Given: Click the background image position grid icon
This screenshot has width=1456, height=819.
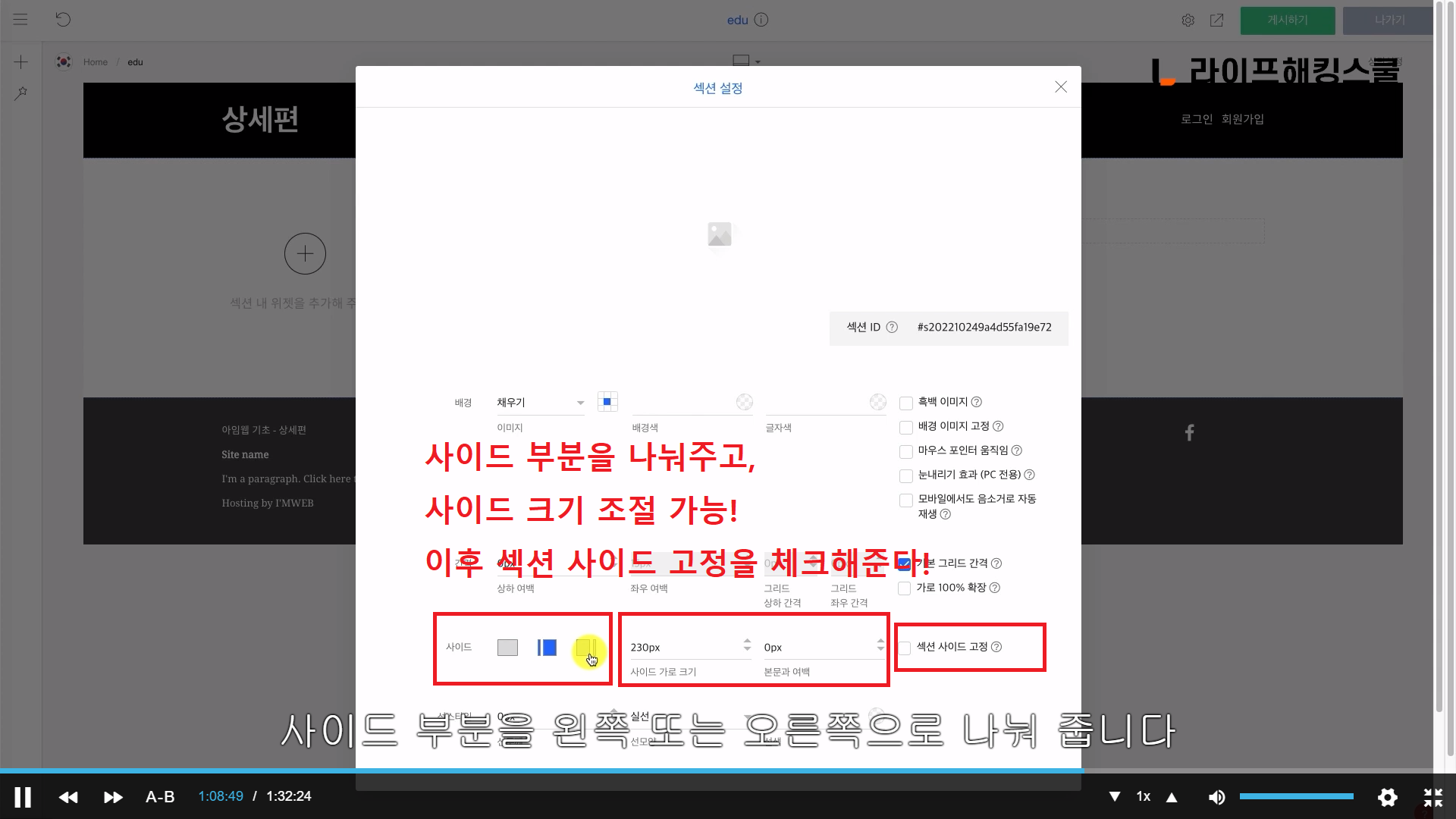Looking at the screenshot, I should pos(607,402).
